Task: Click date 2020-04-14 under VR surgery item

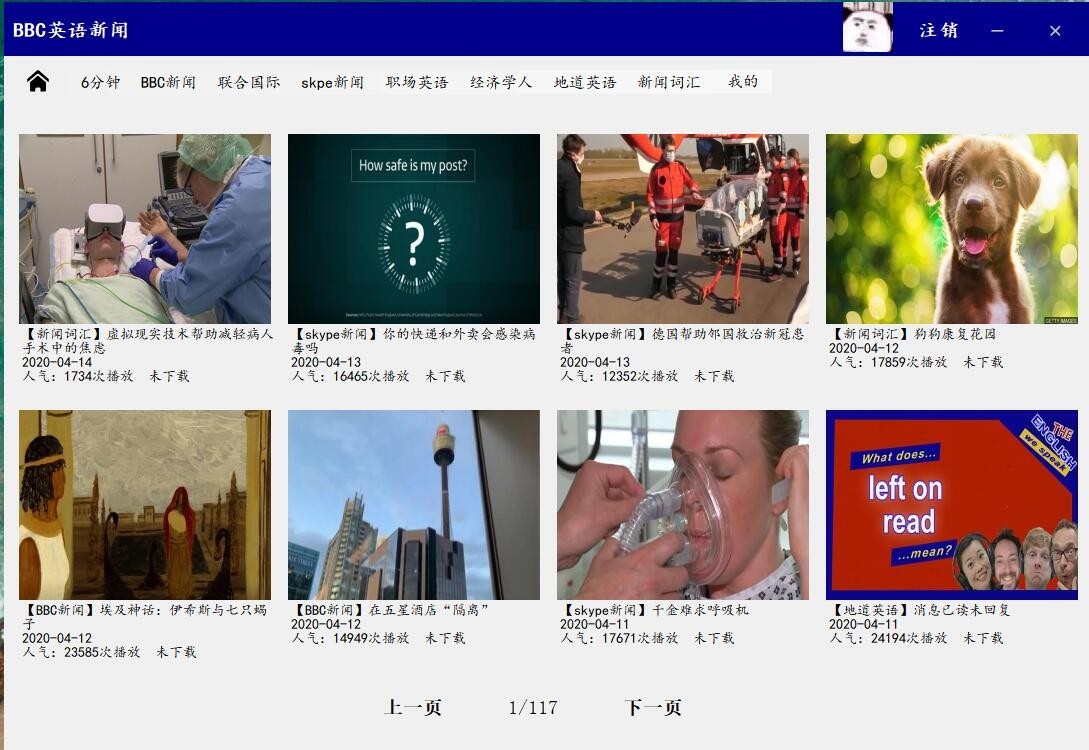Action: 57,362
